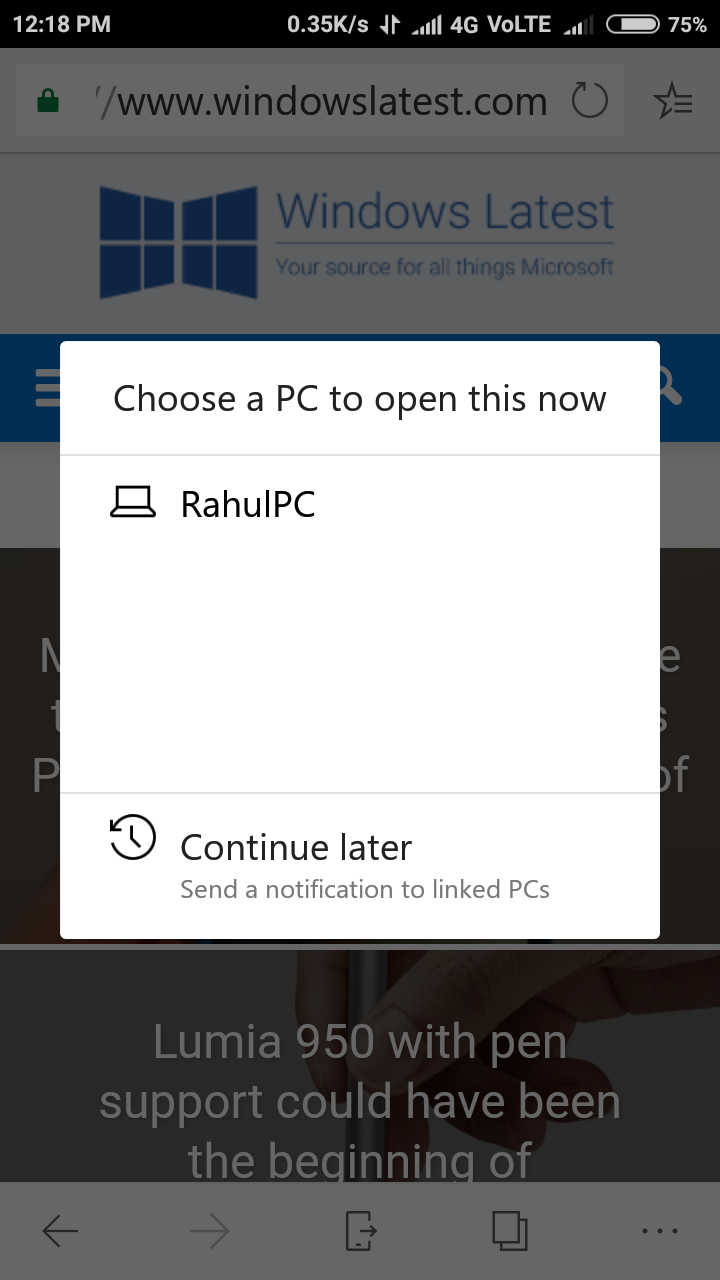Viewport: 720px width, 1280px height.
Task: Tap the Send a notification to linked PCs text
Action: point(365,889)
